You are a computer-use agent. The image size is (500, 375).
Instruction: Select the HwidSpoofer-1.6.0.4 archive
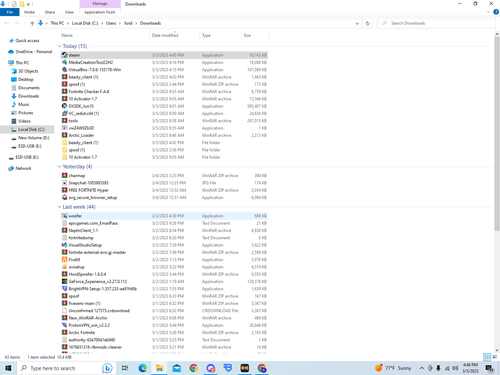pyautogui.click(x=164, y=274)
